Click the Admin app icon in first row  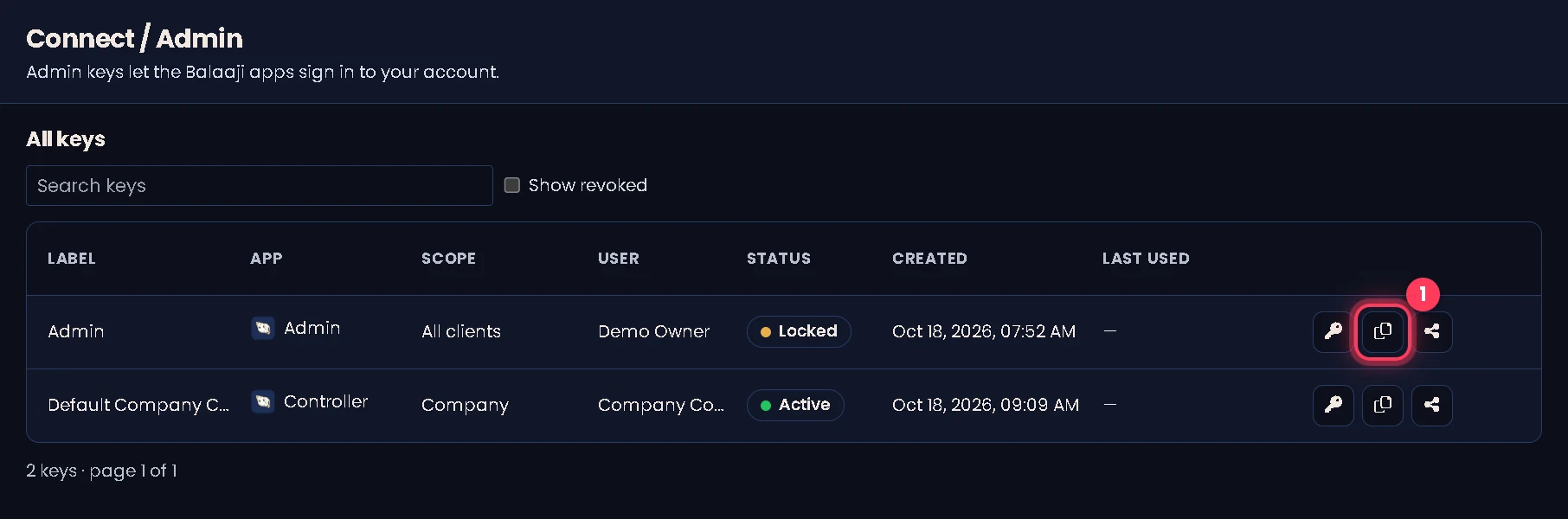263,329
